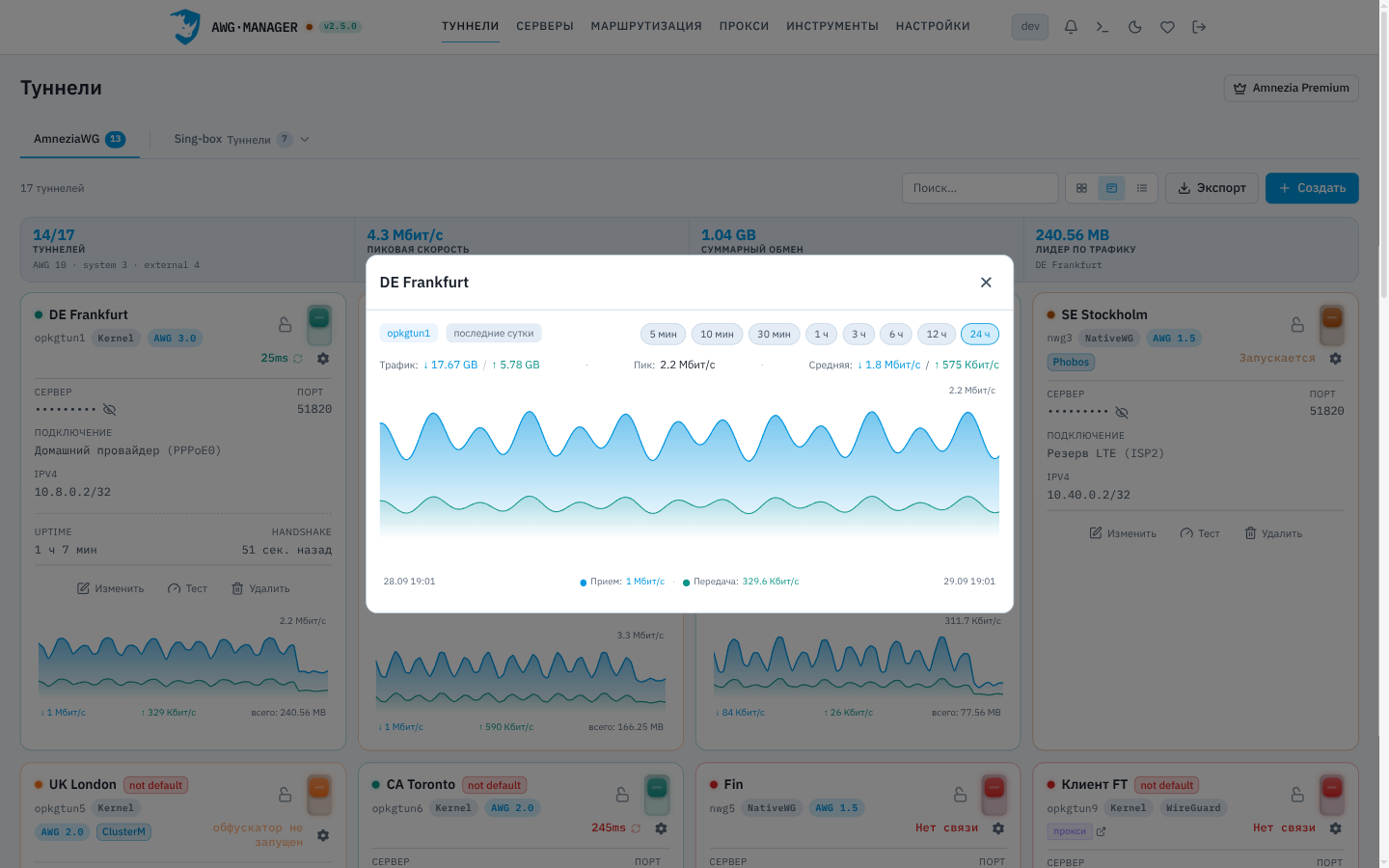Select the compact list view icon
The image size is (1389, 868).
(x=1142, y=188)
